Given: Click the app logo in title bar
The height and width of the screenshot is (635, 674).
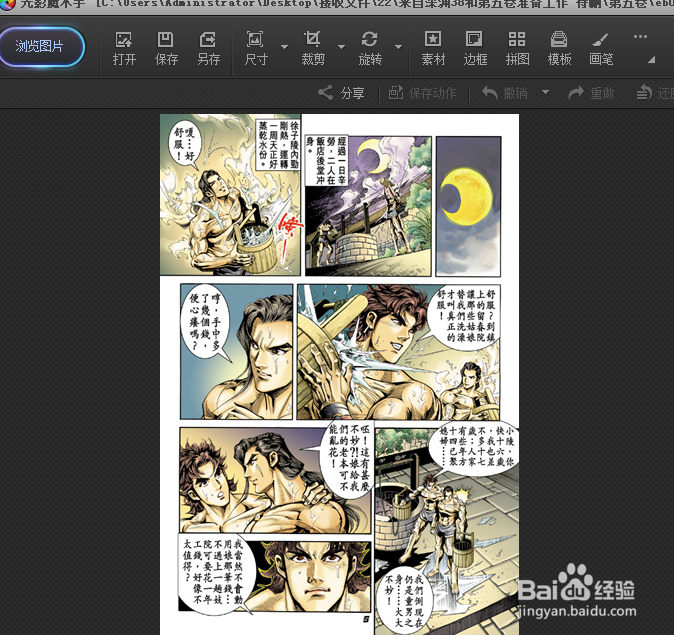Looking at the screenshot, I should pos(7,4).
